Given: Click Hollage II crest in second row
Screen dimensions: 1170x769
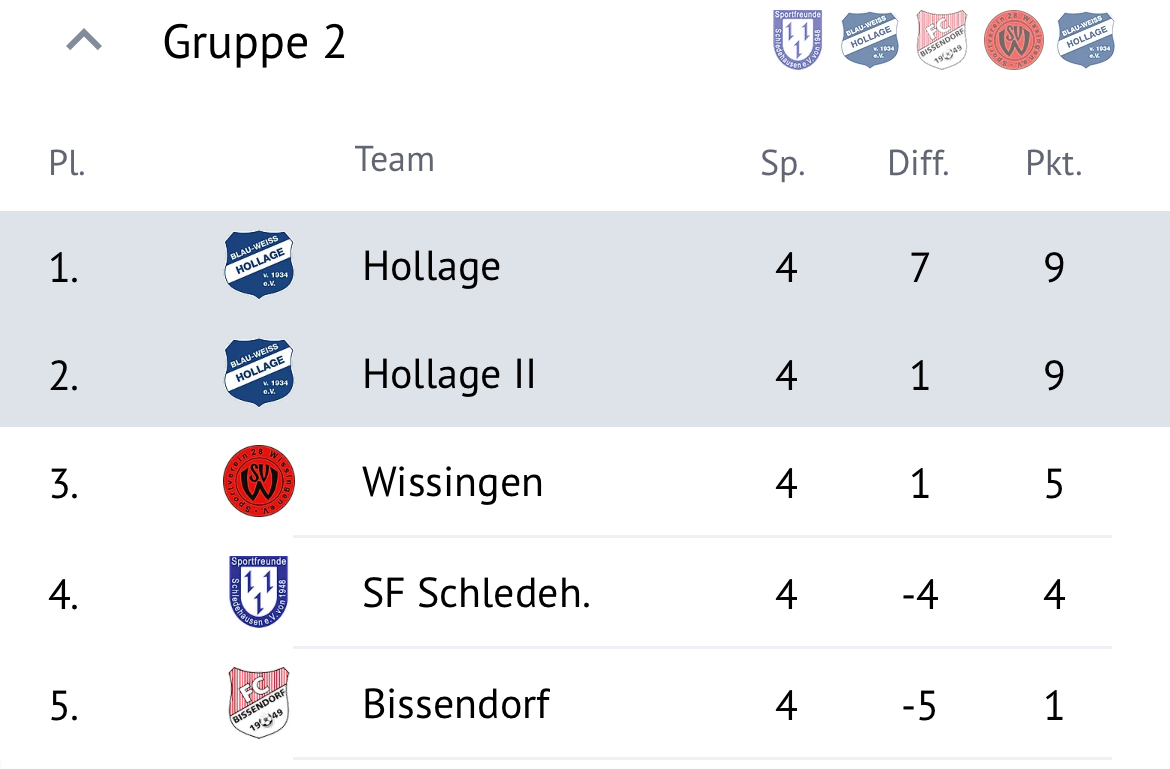Looking at the screenshot, I should 259,373.
